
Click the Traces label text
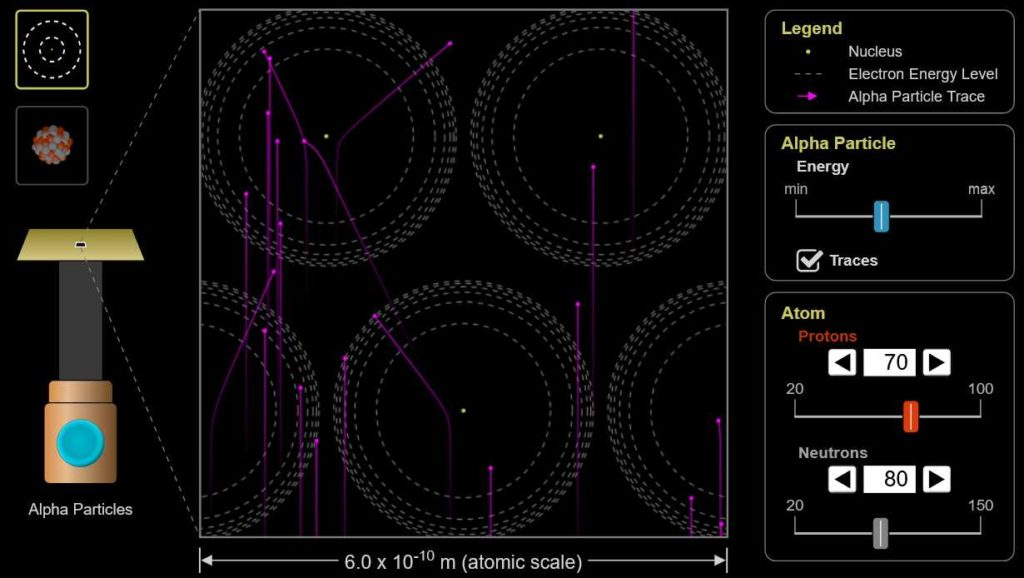point(853,260)
